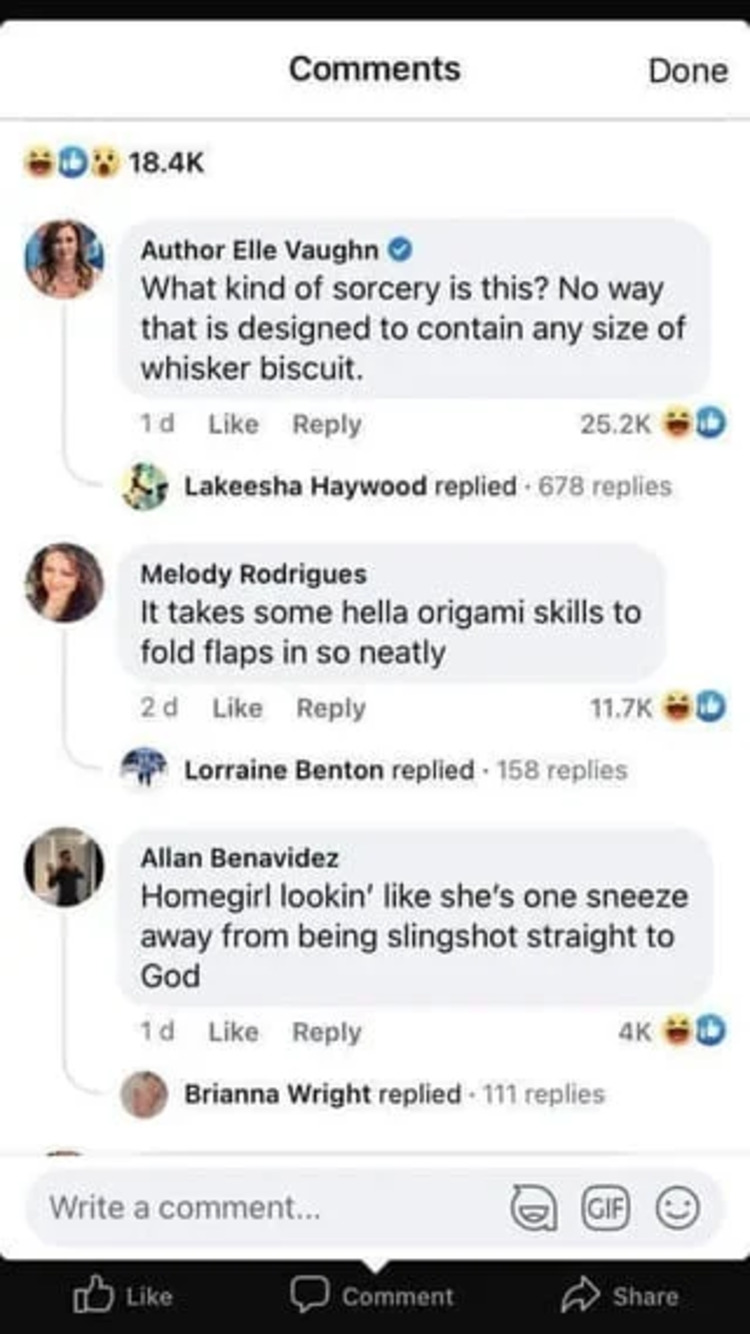750x1334 pixels.
Task: Tap the thumbs-up Like icon in bottom bar
Action: (93, 1296)
